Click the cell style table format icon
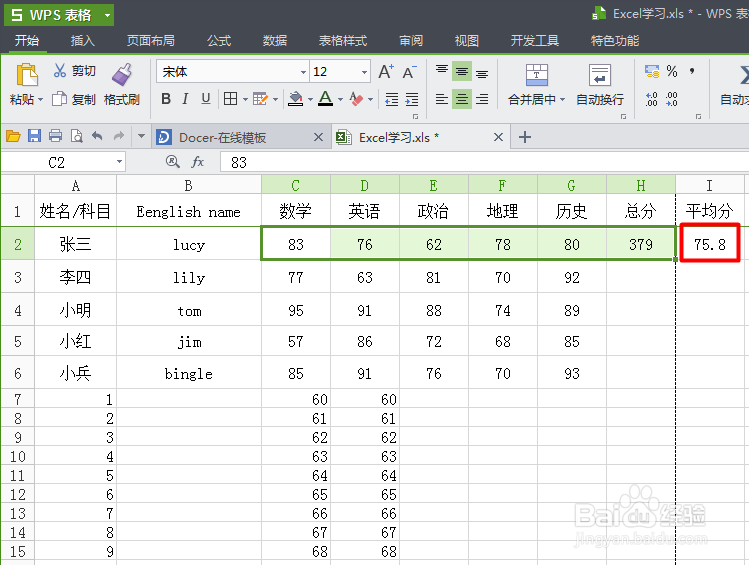Image resolution: width=749 pixels, height=565 pixels. tap(260, 99)
